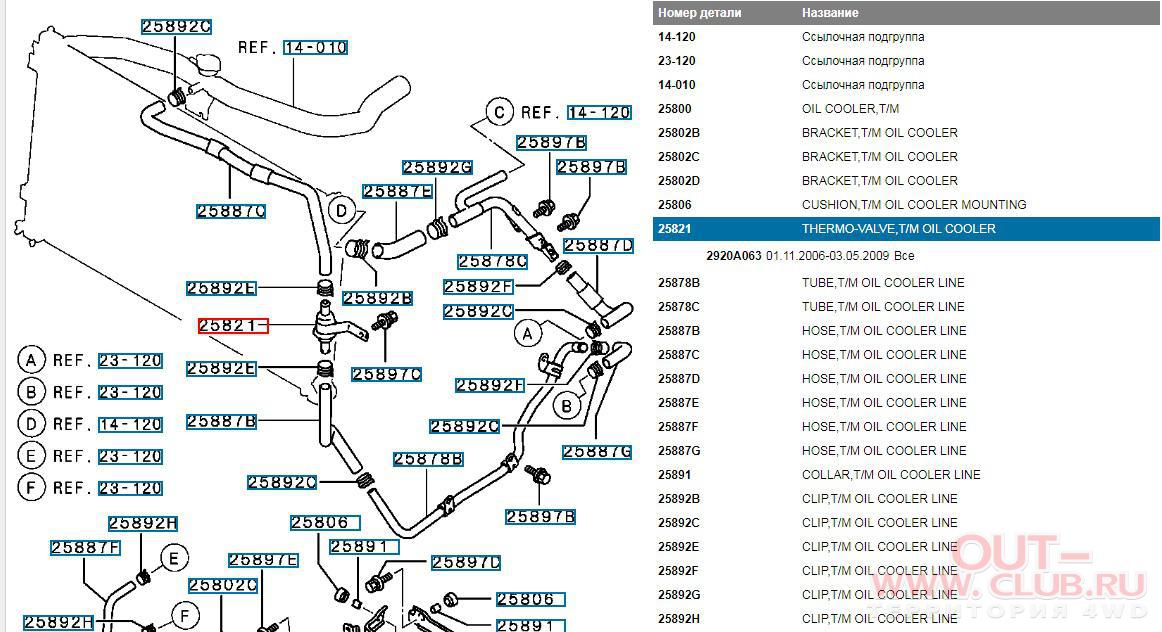
Task: Select the 25892F CLIP row in the table
Action: 906,571
